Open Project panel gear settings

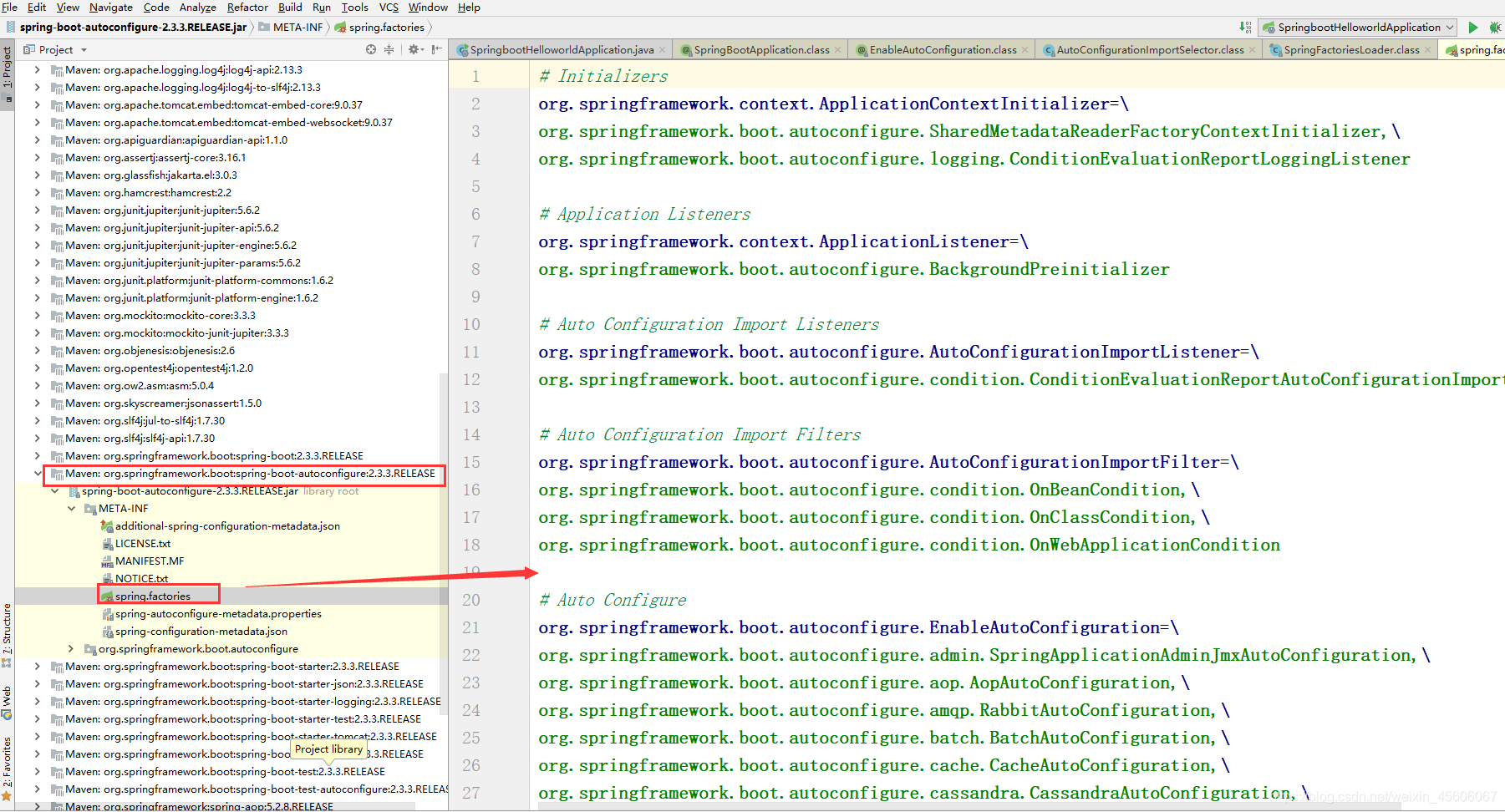[x=414, y=50]
